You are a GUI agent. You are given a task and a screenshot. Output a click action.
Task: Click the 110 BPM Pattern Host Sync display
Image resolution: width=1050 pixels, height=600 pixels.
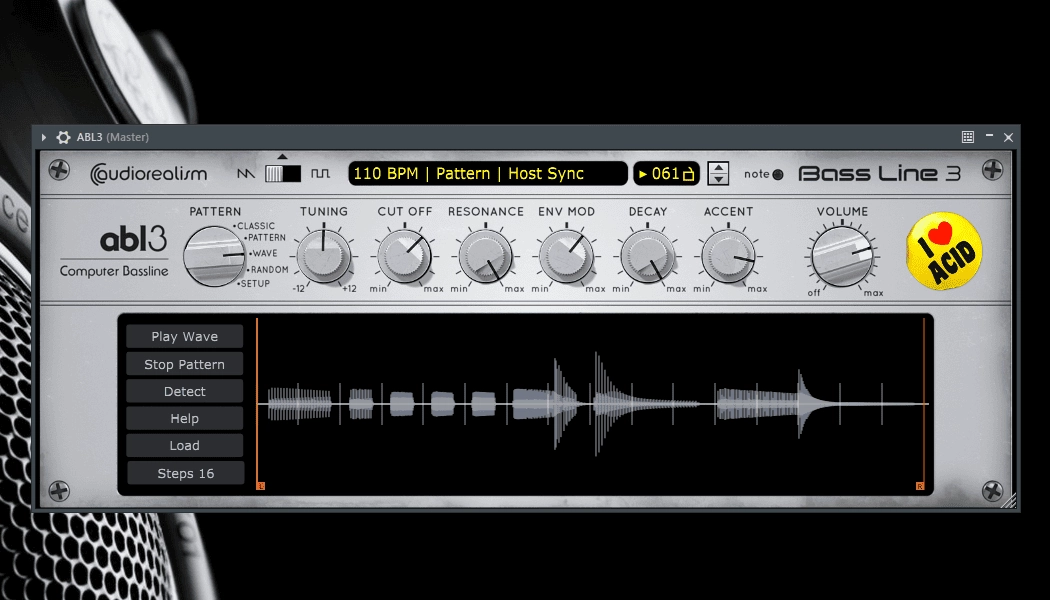[488, 173]
